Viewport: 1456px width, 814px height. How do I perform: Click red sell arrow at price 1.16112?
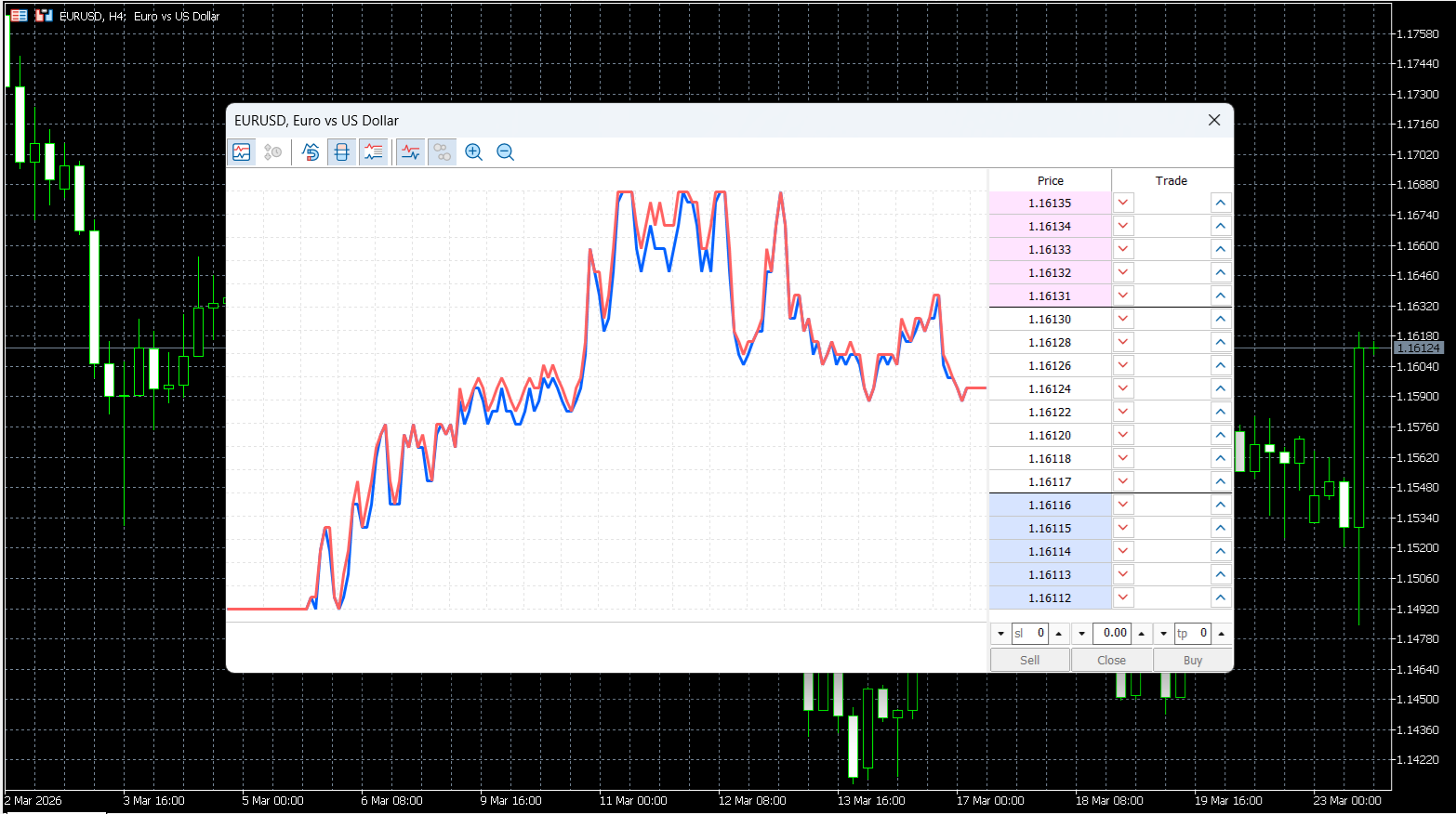(1123, 597)
